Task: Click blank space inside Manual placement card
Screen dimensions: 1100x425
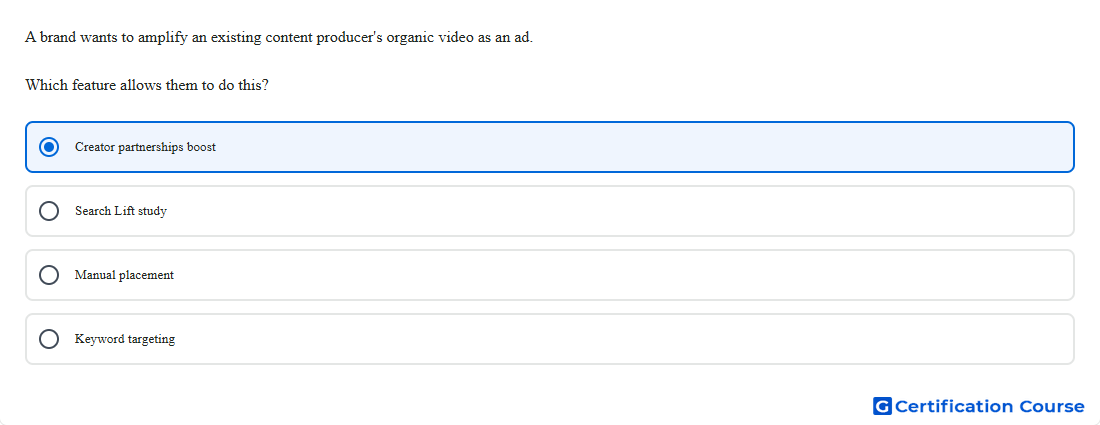Action: point(631,275)
